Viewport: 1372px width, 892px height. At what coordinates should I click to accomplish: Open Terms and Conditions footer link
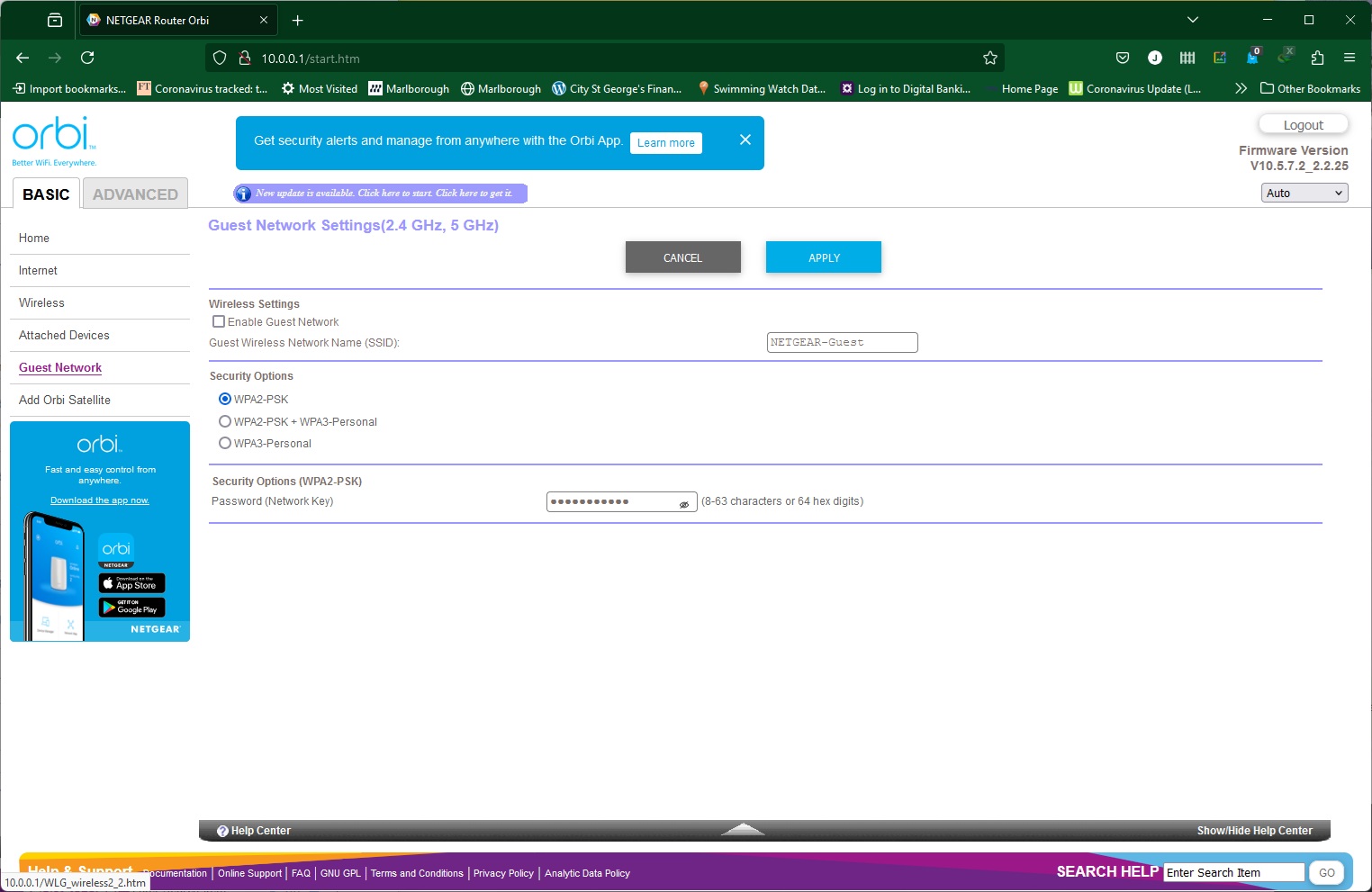[417, 873]
